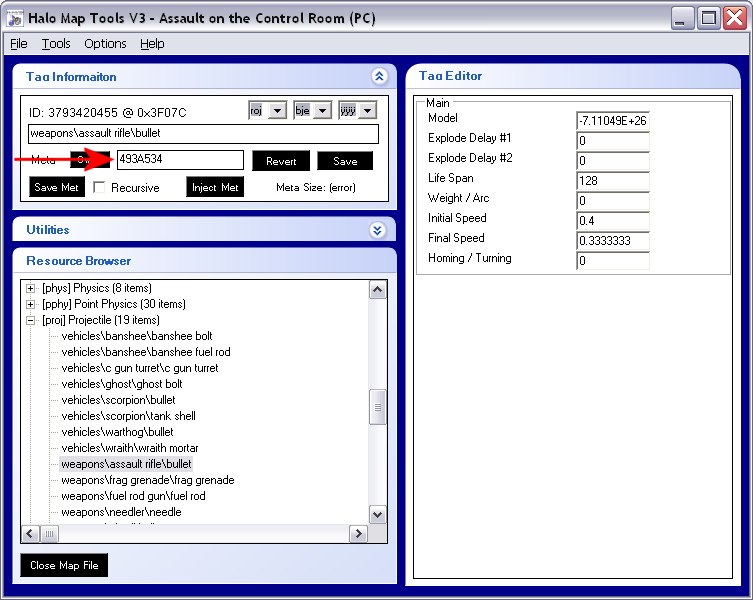Click the Halo Map Tools title bar icon

click(15, 19)
